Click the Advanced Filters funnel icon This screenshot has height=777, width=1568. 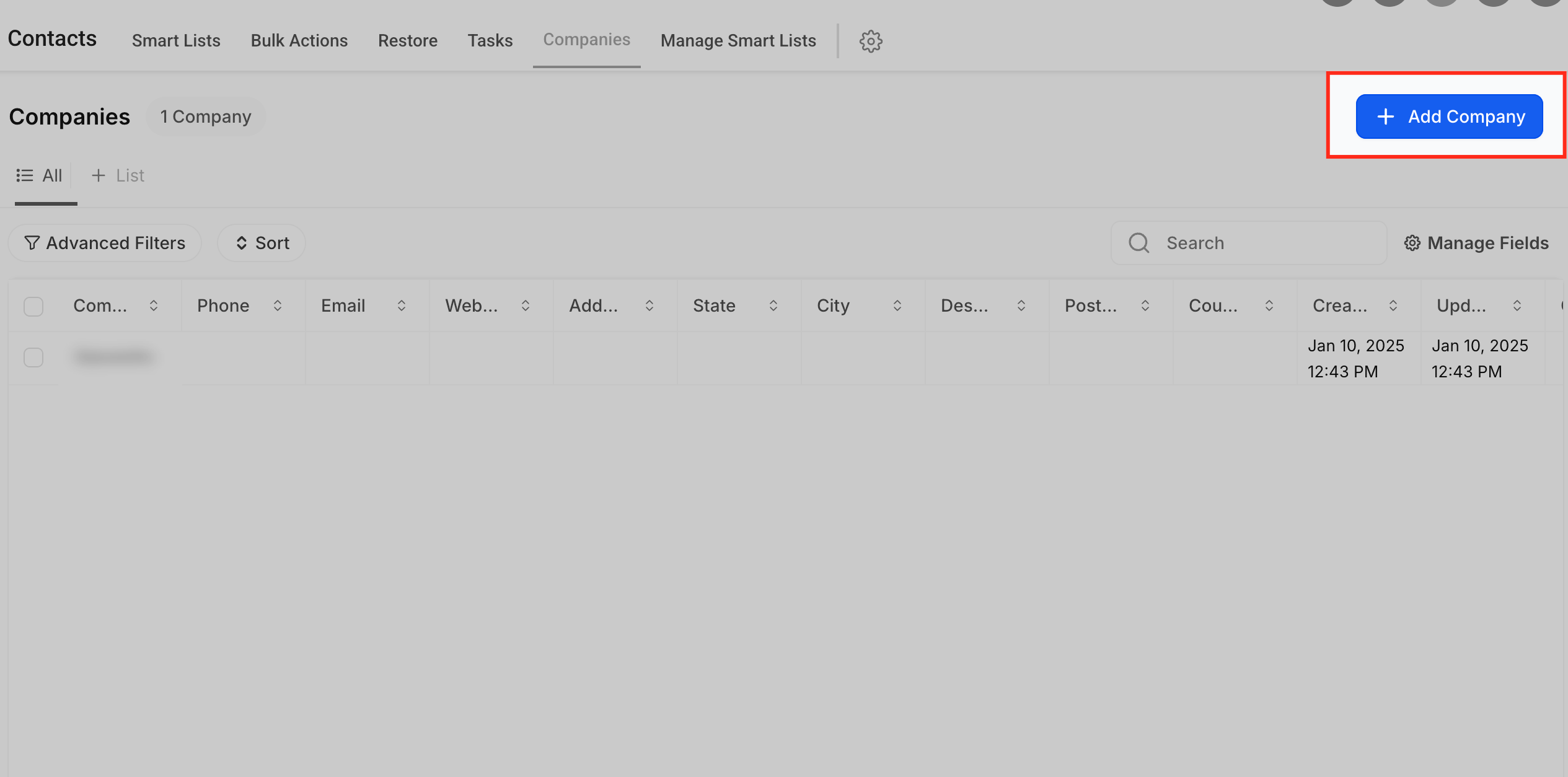tap(32, 243)
